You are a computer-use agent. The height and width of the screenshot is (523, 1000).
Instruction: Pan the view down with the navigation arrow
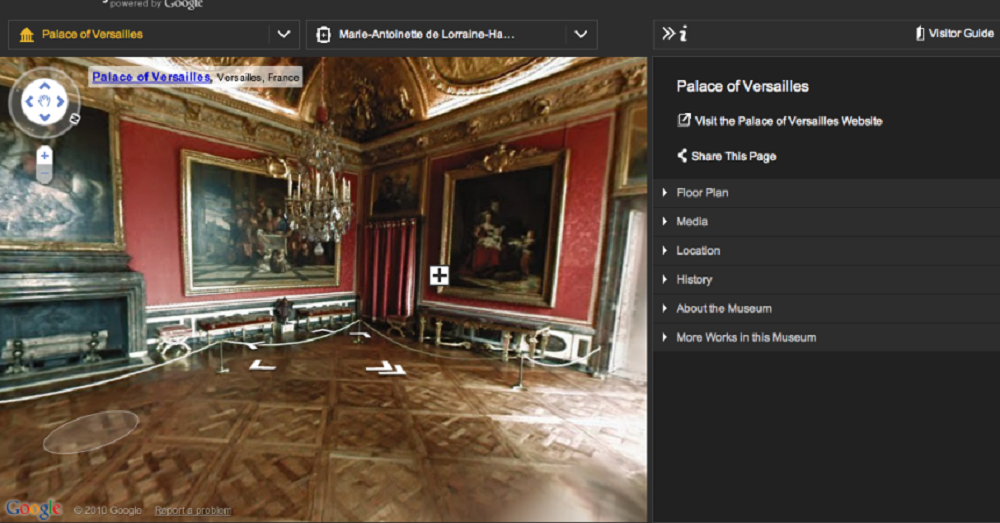tap(44, 116)
